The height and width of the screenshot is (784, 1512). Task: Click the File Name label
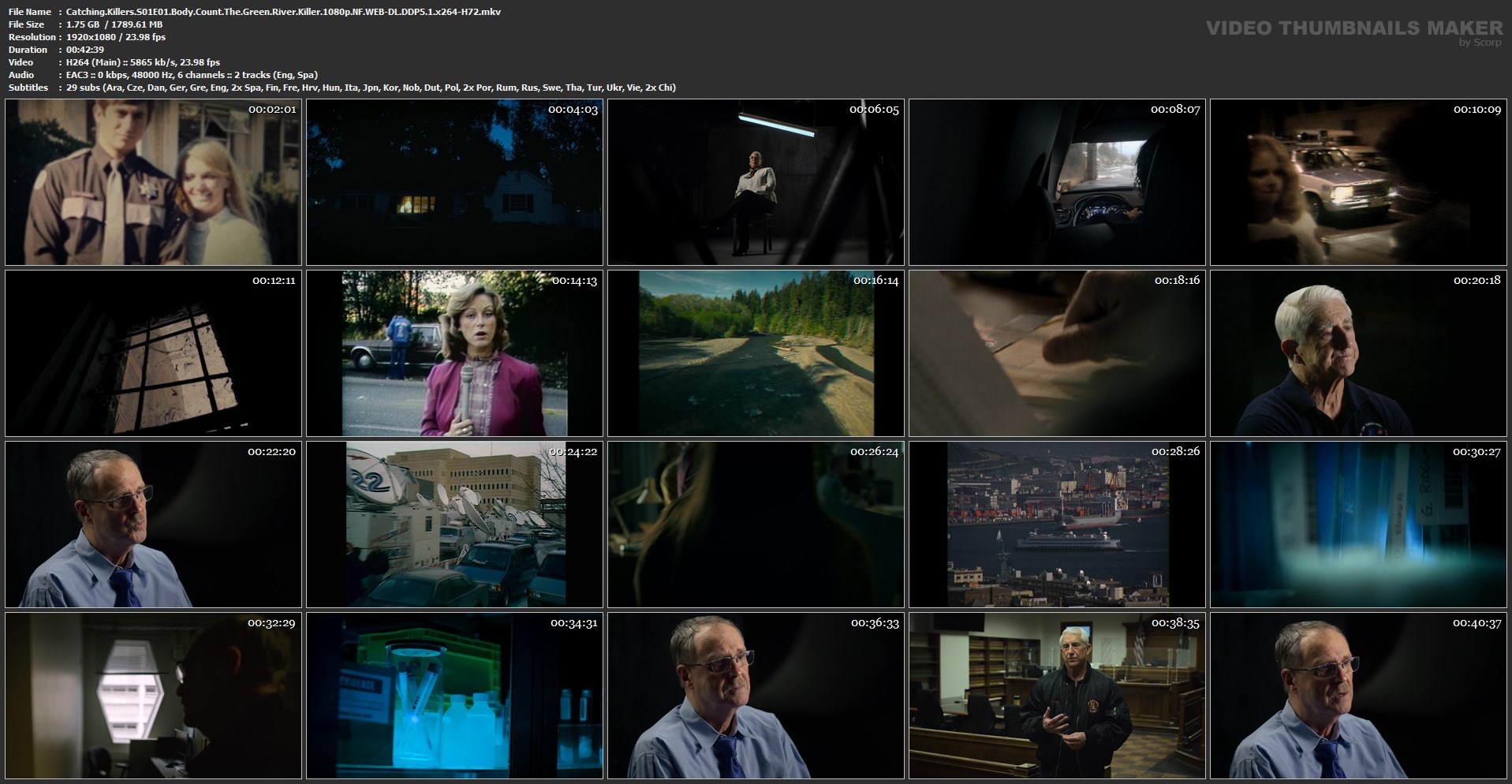[x=30, y=12]
